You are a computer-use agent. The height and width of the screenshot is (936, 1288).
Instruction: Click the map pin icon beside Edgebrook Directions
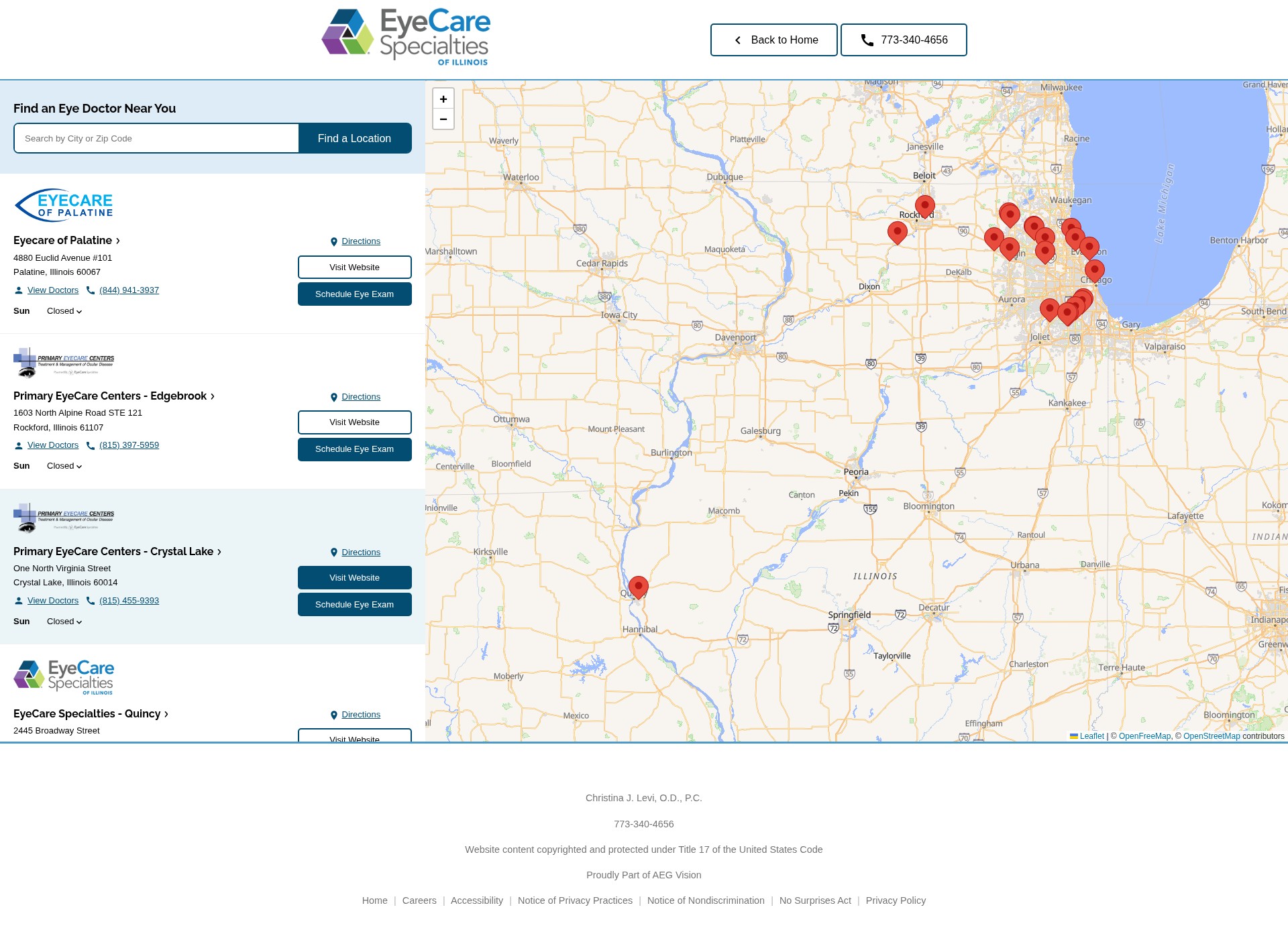point(334,398)
